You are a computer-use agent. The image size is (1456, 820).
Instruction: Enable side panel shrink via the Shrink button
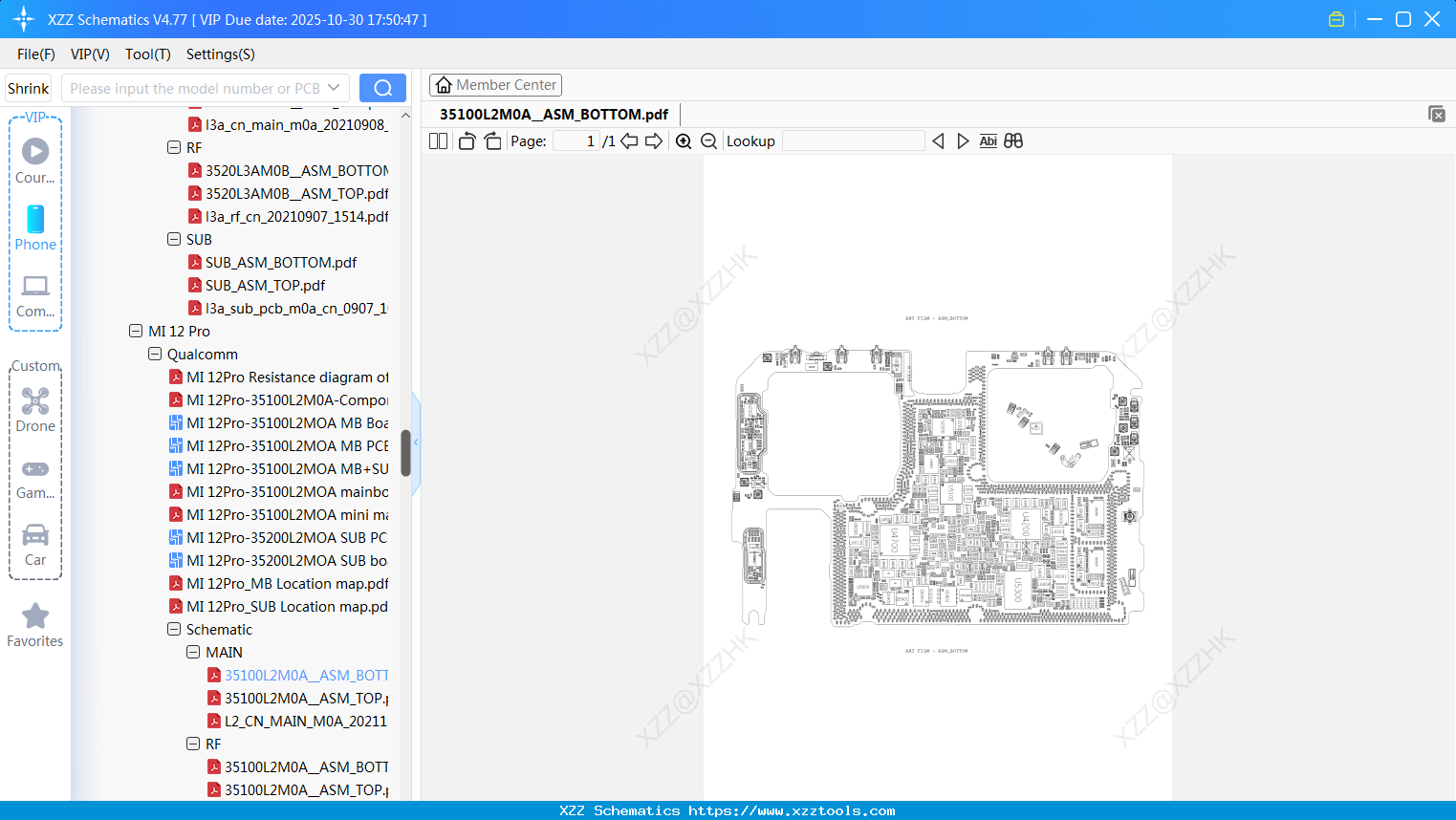coord(28,87)
